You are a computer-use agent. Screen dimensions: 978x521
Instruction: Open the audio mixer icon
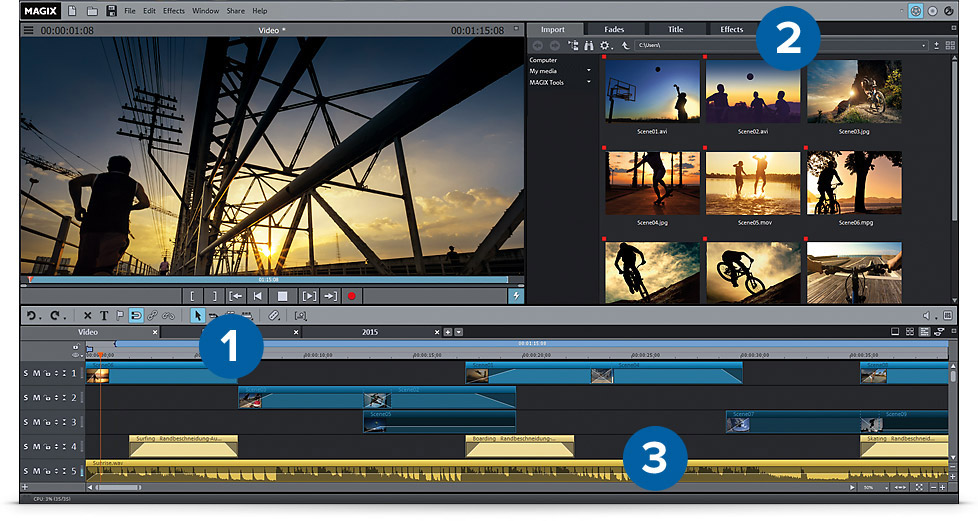pyautogui.click(x=948, y=316)
